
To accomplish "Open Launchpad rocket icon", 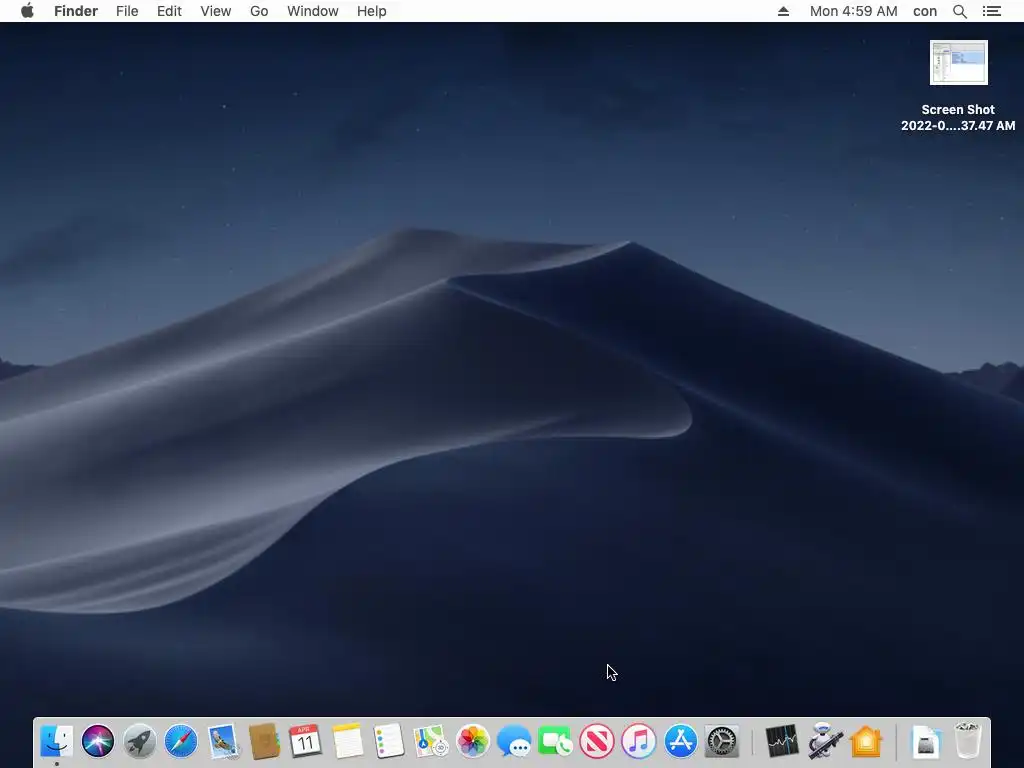I will tap(139, 742).
